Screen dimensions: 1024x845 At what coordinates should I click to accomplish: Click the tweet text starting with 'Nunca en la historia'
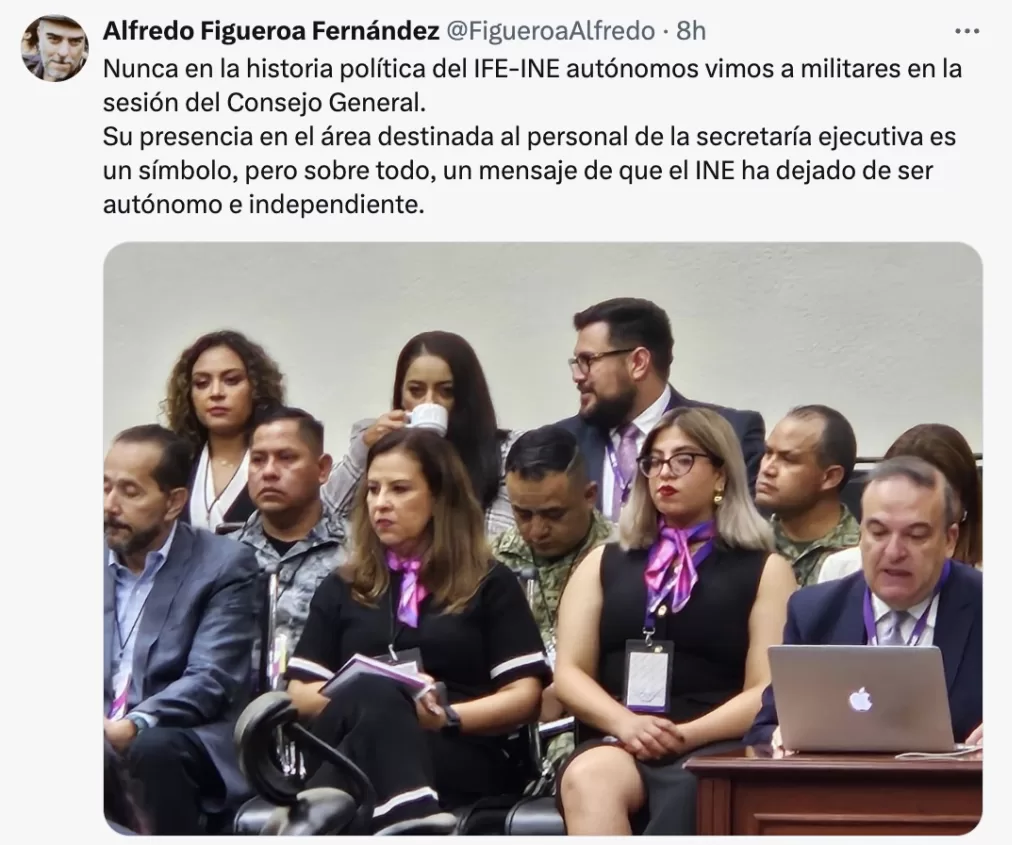point(532,86)
